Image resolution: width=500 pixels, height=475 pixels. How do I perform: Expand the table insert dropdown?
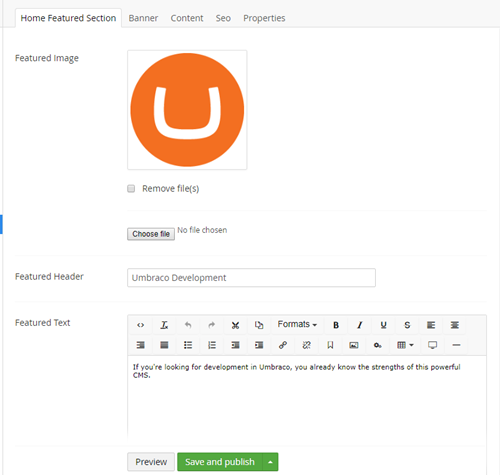pos(405,345)
